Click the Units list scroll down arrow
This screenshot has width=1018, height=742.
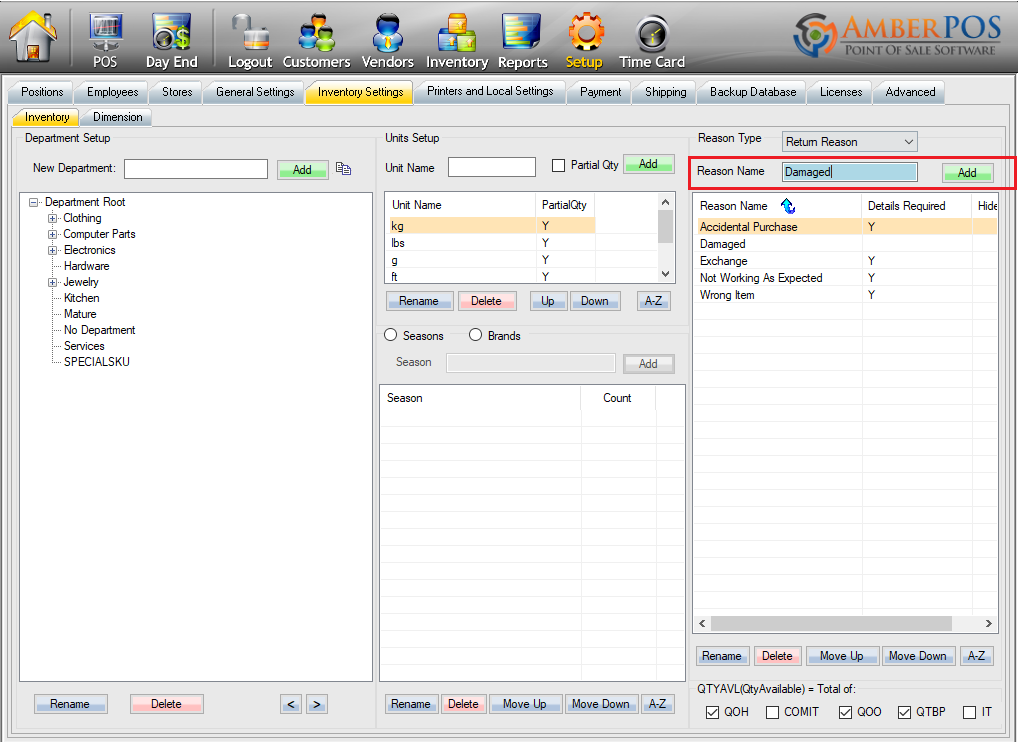point(665,274)
